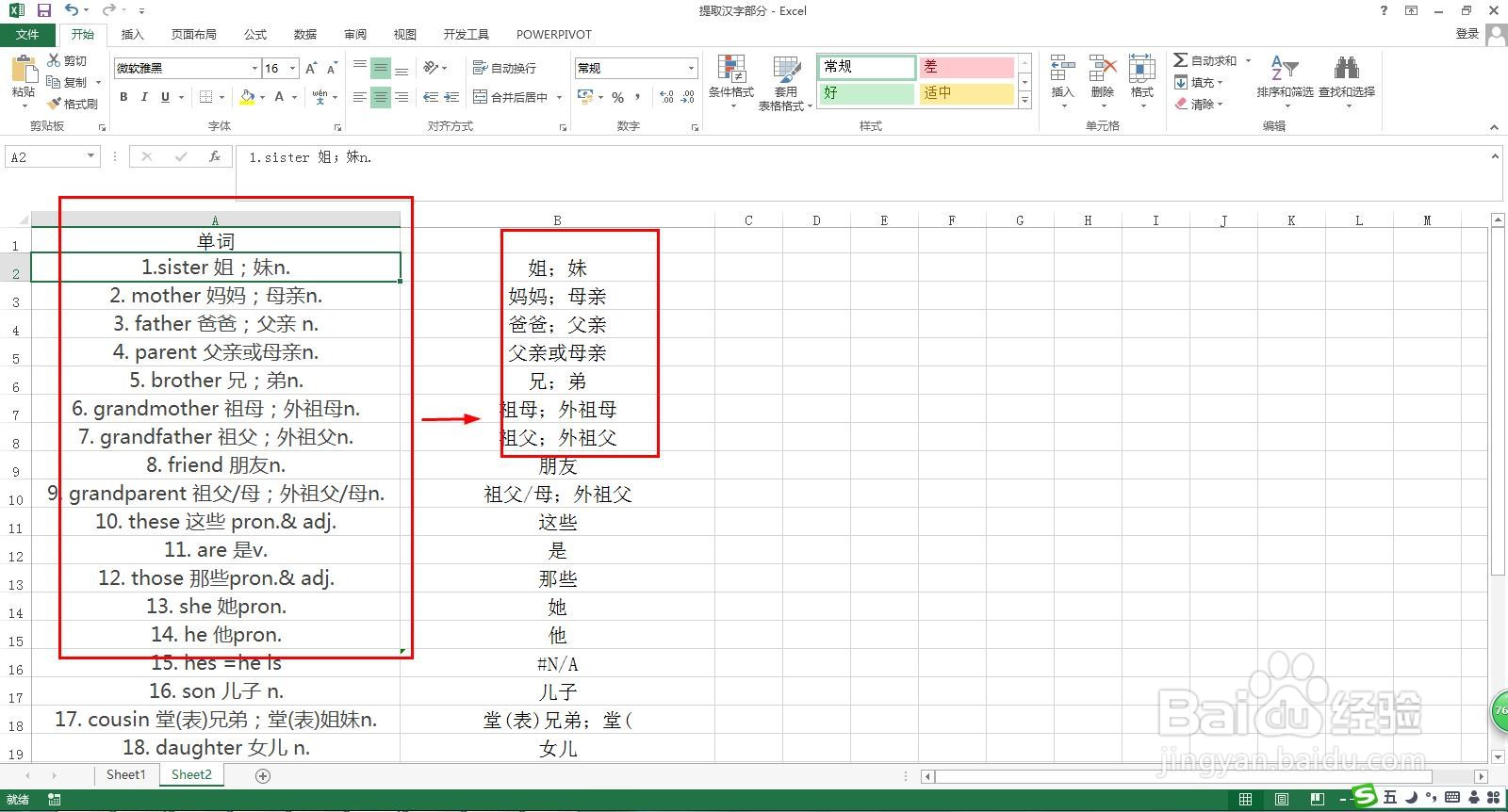
Task: Click 自动求和 AutoSum button
Action: pyautogui.click(x=1205, y=60)
